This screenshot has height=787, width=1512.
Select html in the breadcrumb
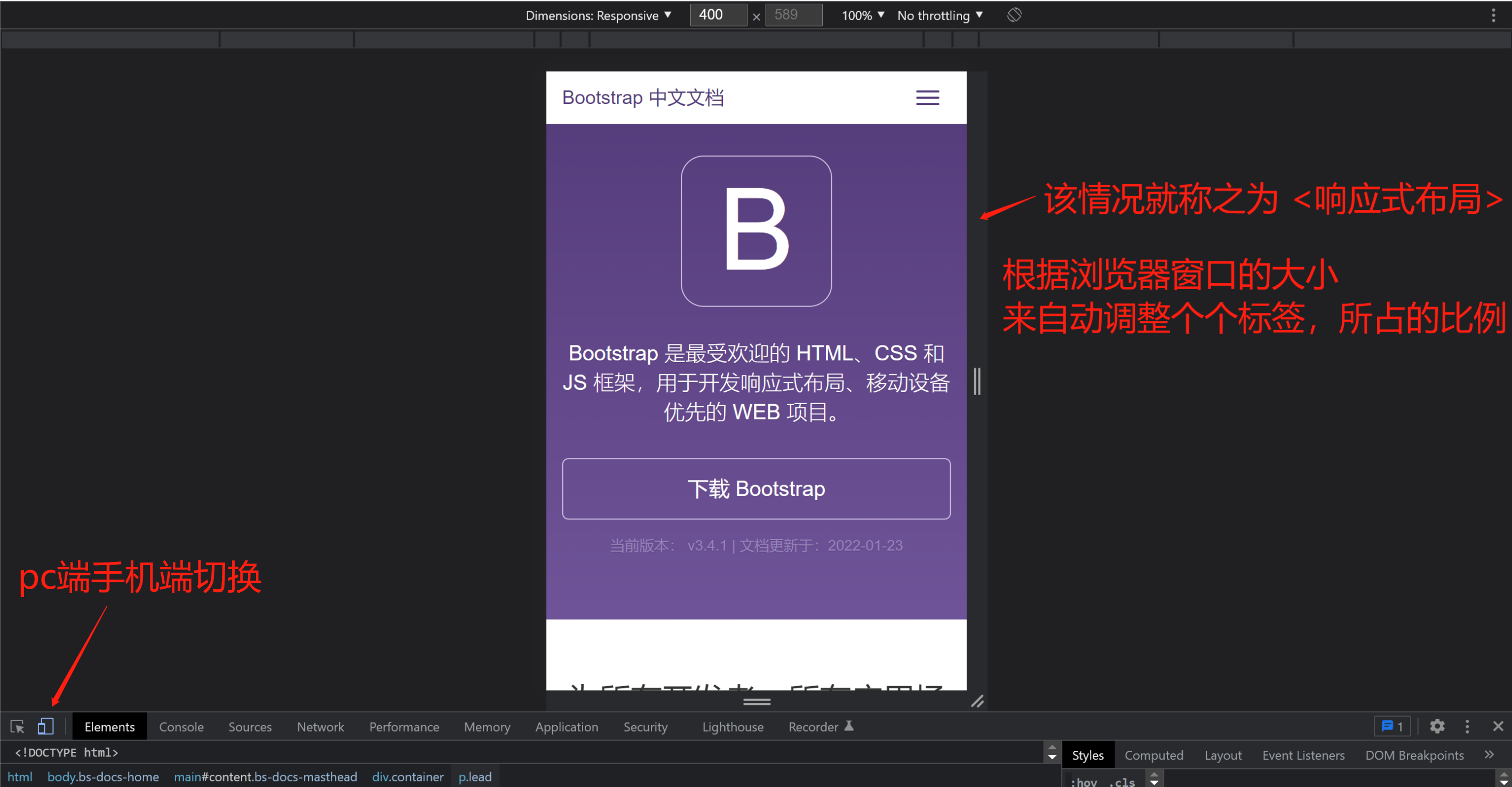point(20,776)
